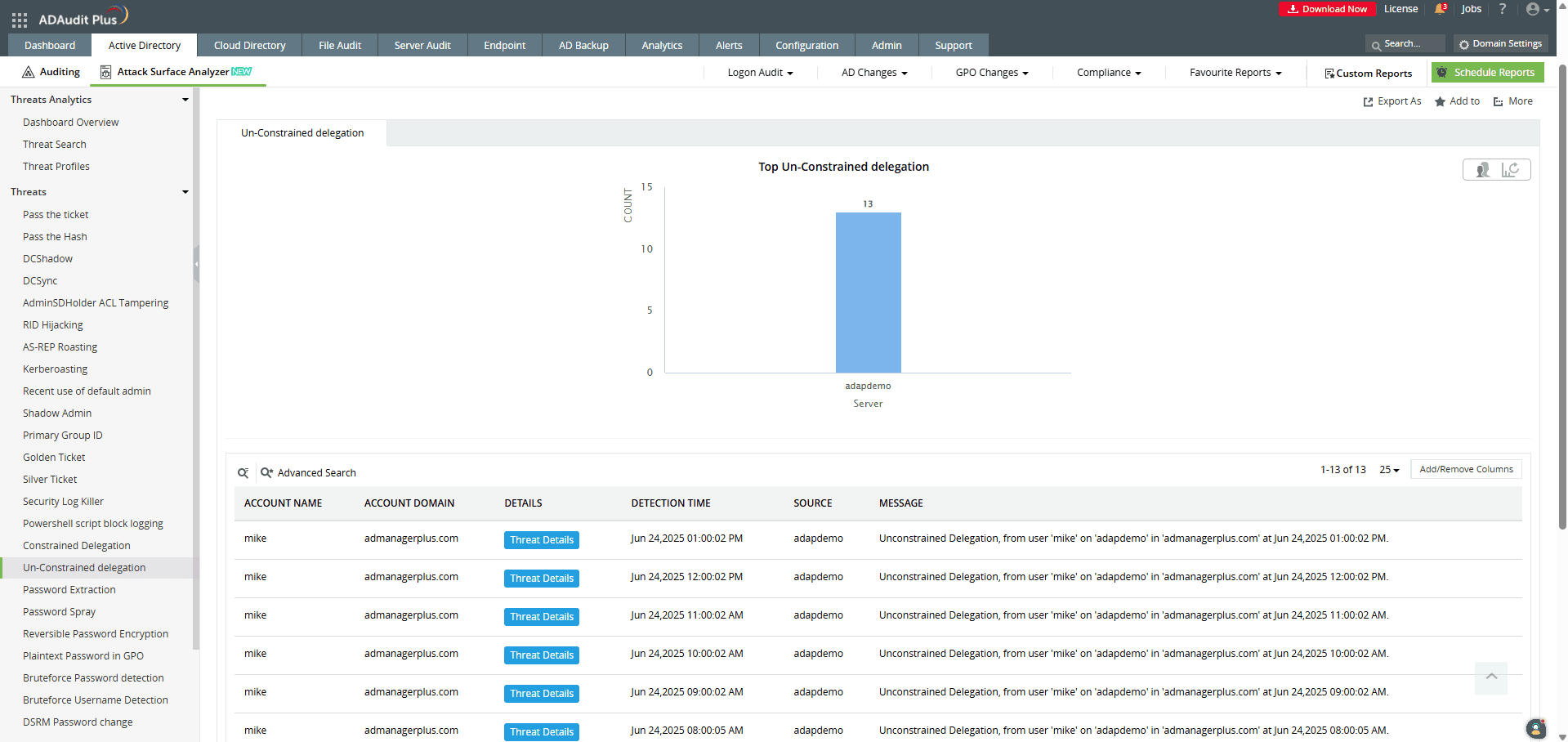Open the More options icon
Image resolution: width=1568 pixels, height=742 pixels.
(x=1499, y=102)
